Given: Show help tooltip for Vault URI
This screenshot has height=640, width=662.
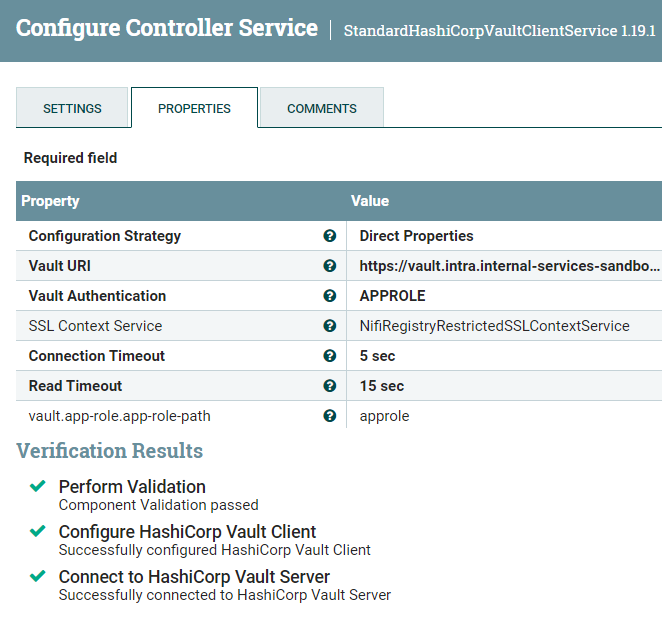Looking at the screenshot, I should point(330,266).
